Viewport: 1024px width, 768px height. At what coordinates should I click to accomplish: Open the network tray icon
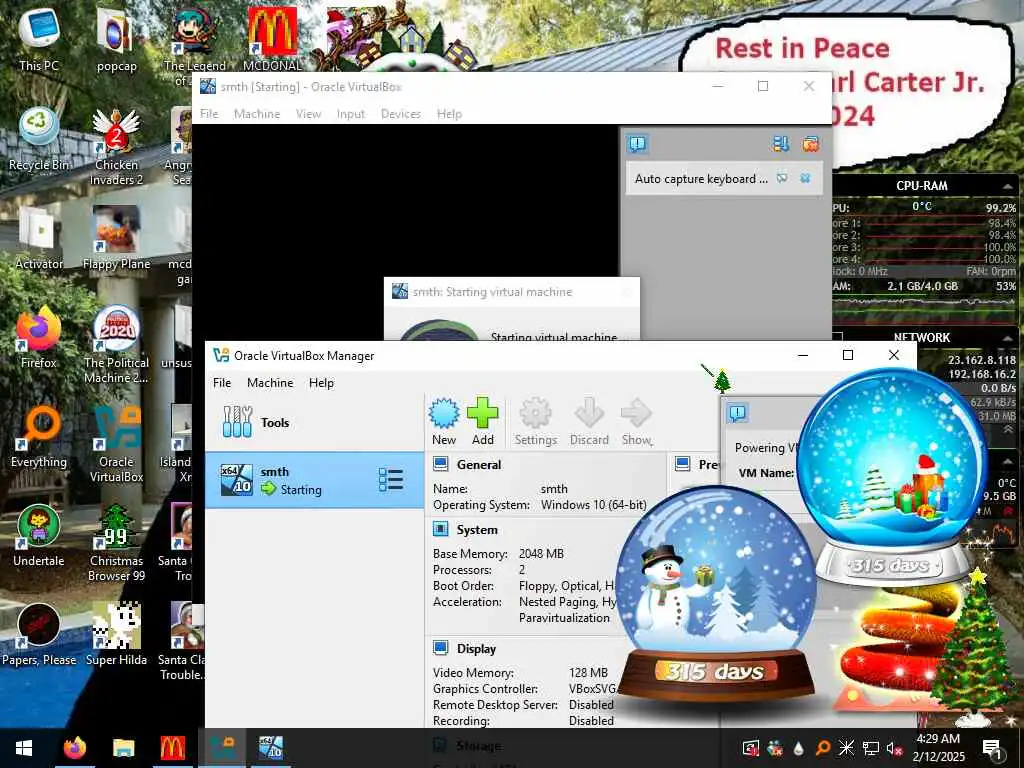(871, 748)
